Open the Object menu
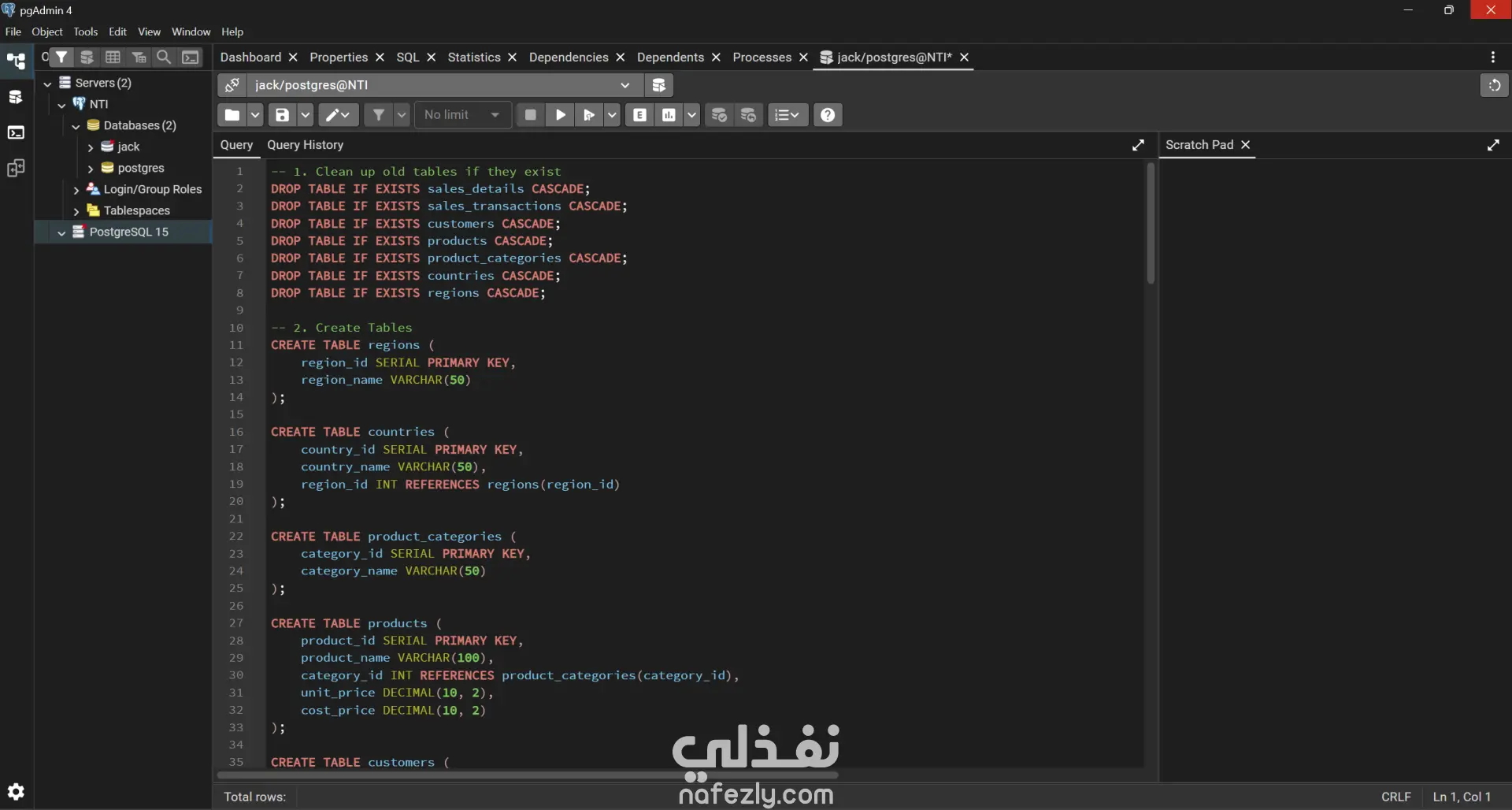Image resolution: width=1512 pixels, height=810 pixels. (47, 32)
